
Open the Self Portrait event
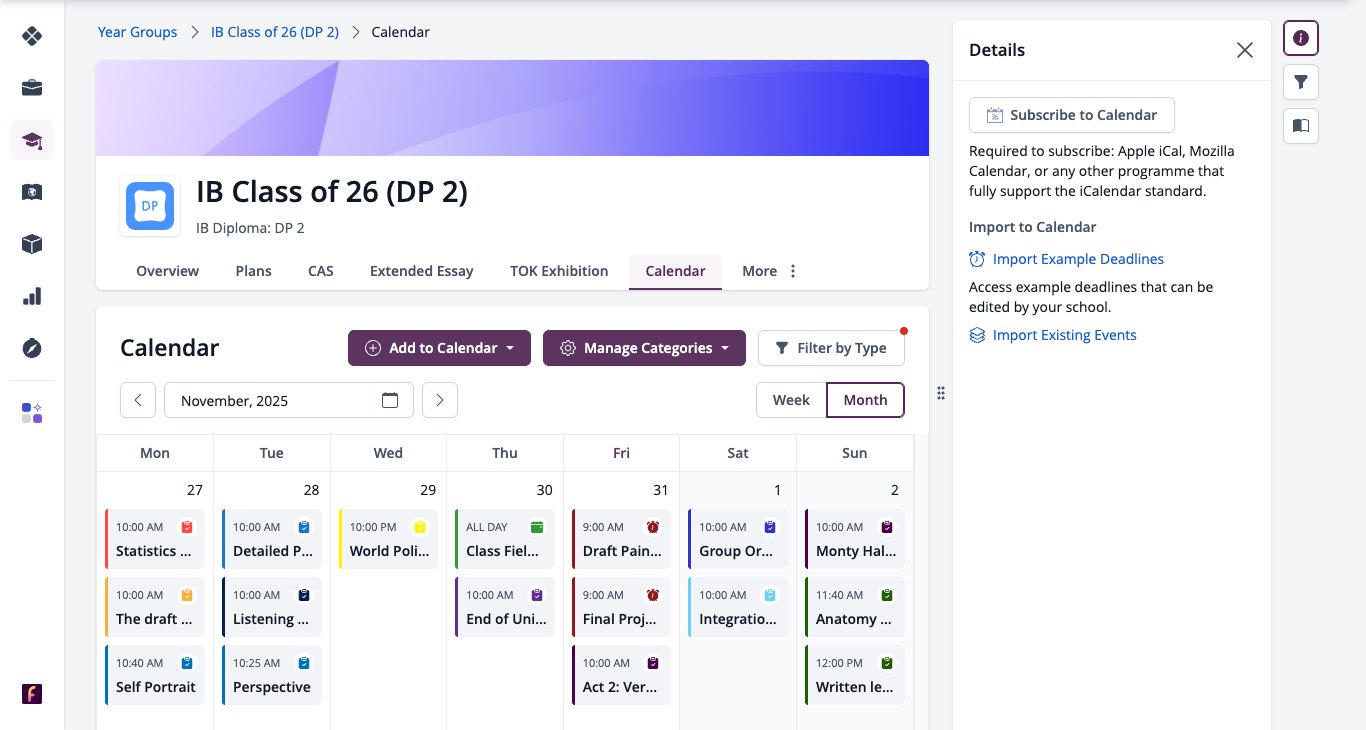pos(155,675)
